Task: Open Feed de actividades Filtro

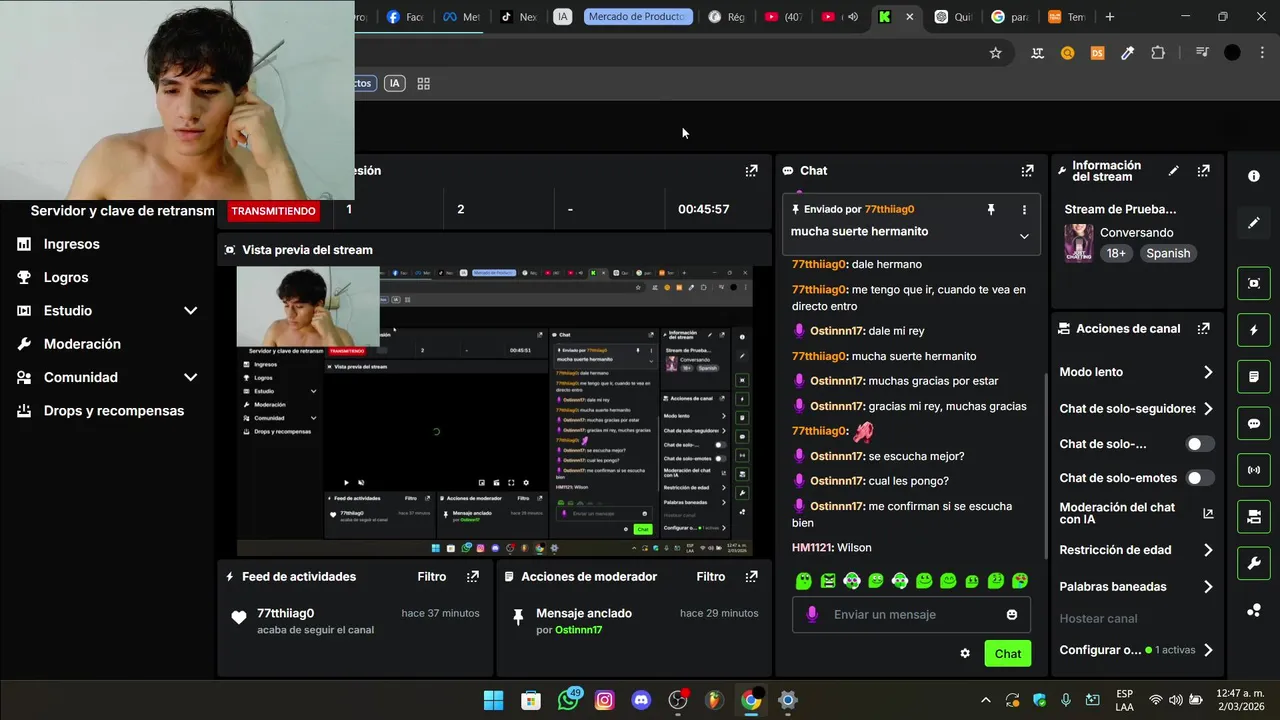Action: tap(432, 577)
